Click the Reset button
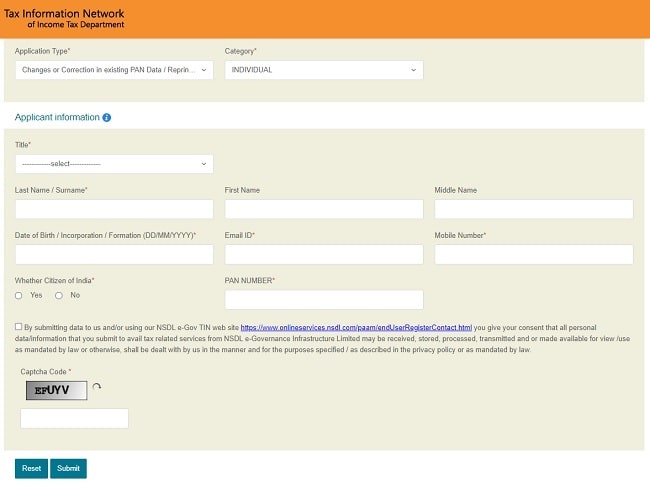Screen dimensions: 650x483 pyautogui.click(x=32, y=468)
